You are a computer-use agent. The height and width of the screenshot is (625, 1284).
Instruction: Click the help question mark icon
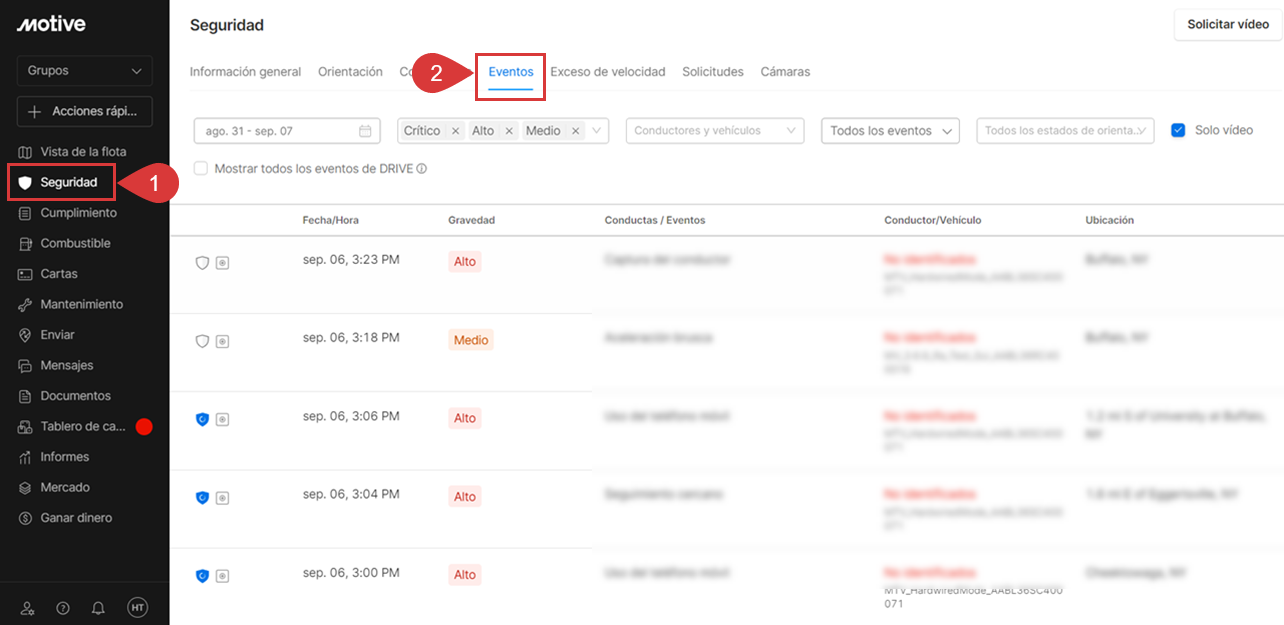click(x=63, y=608)
